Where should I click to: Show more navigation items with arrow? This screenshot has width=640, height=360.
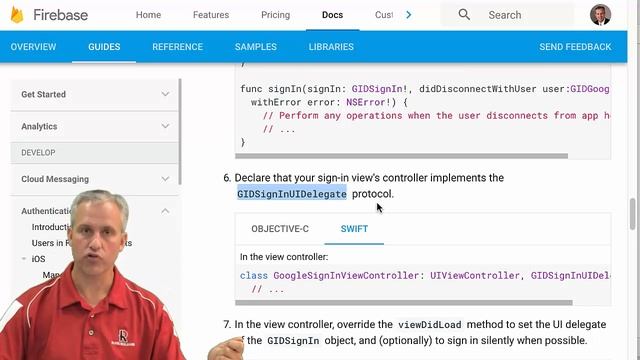pos(409,15)
